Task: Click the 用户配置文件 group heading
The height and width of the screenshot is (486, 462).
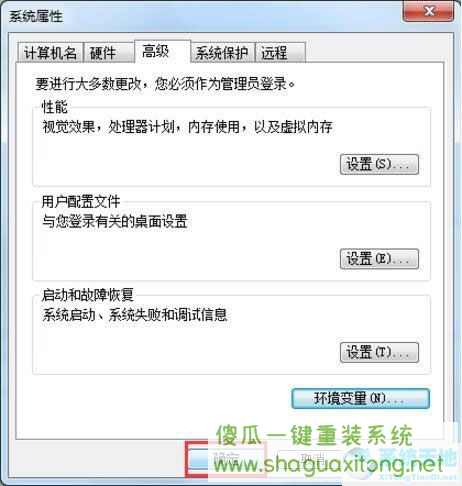Action: pyautogui.click(x=81, y=202)
